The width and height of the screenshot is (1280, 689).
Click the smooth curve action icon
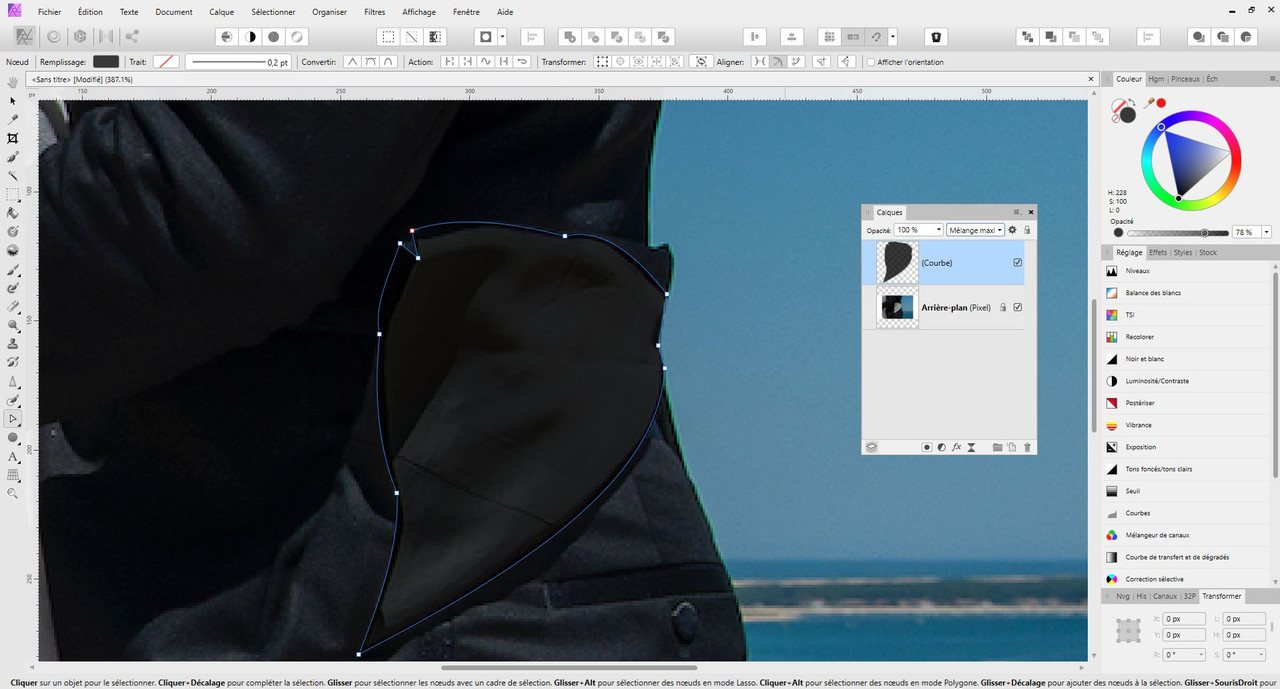[486, 62]
